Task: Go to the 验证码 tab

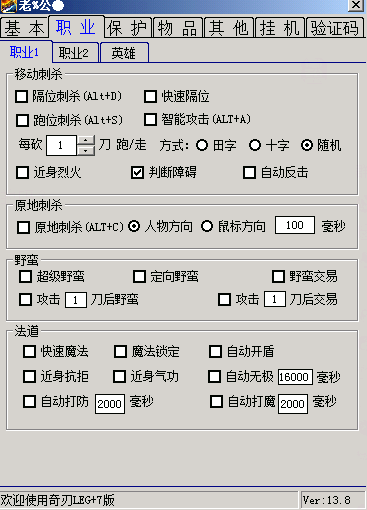Action: click(335, 28)
